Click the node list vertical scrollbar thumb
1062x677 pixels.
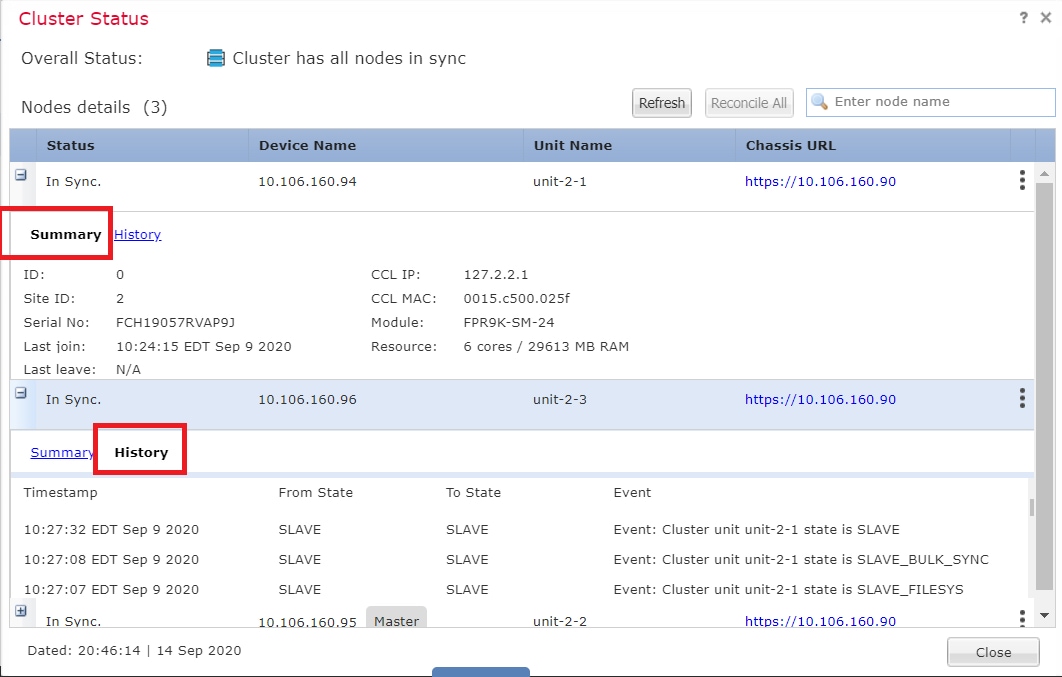pos(1044,386)
